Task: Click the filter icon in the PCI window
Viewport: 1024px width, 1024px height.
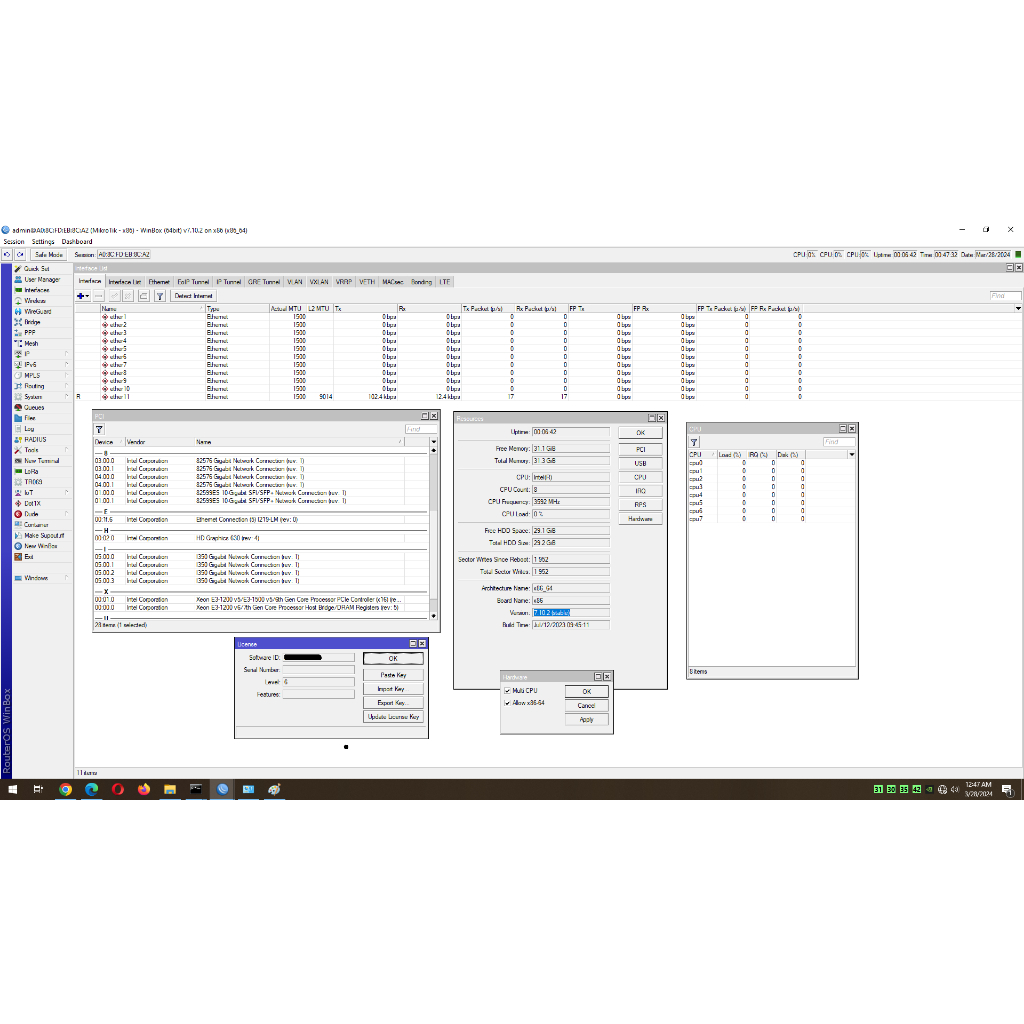Action: 99,428
